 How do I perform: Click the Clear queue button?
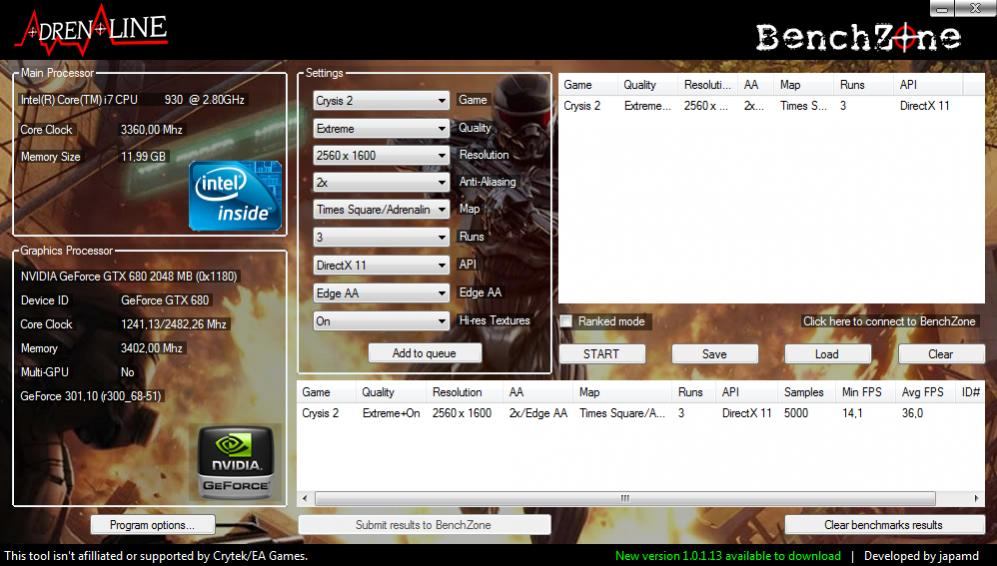click(x=941, y=354)
